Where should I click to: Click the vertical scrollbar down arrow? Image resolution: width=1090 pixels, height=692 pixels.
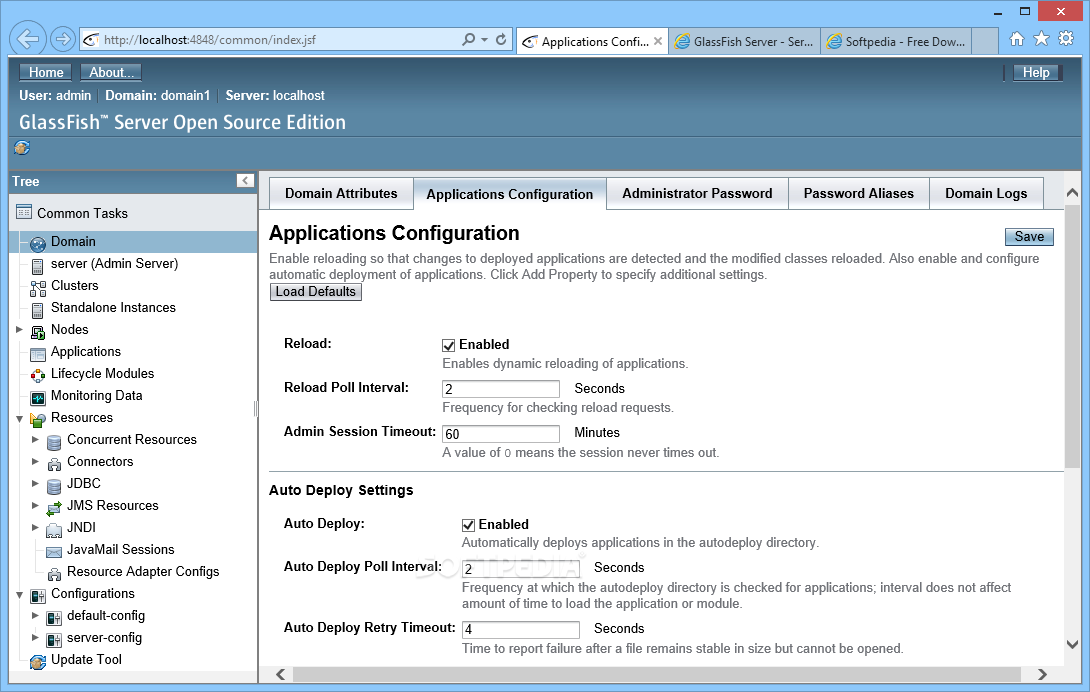coord(1072,645)
